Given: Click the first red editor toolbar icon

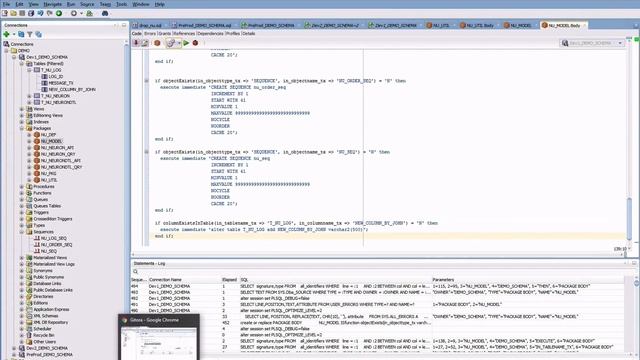Looking at the screenshot, I should click(136, 43).
